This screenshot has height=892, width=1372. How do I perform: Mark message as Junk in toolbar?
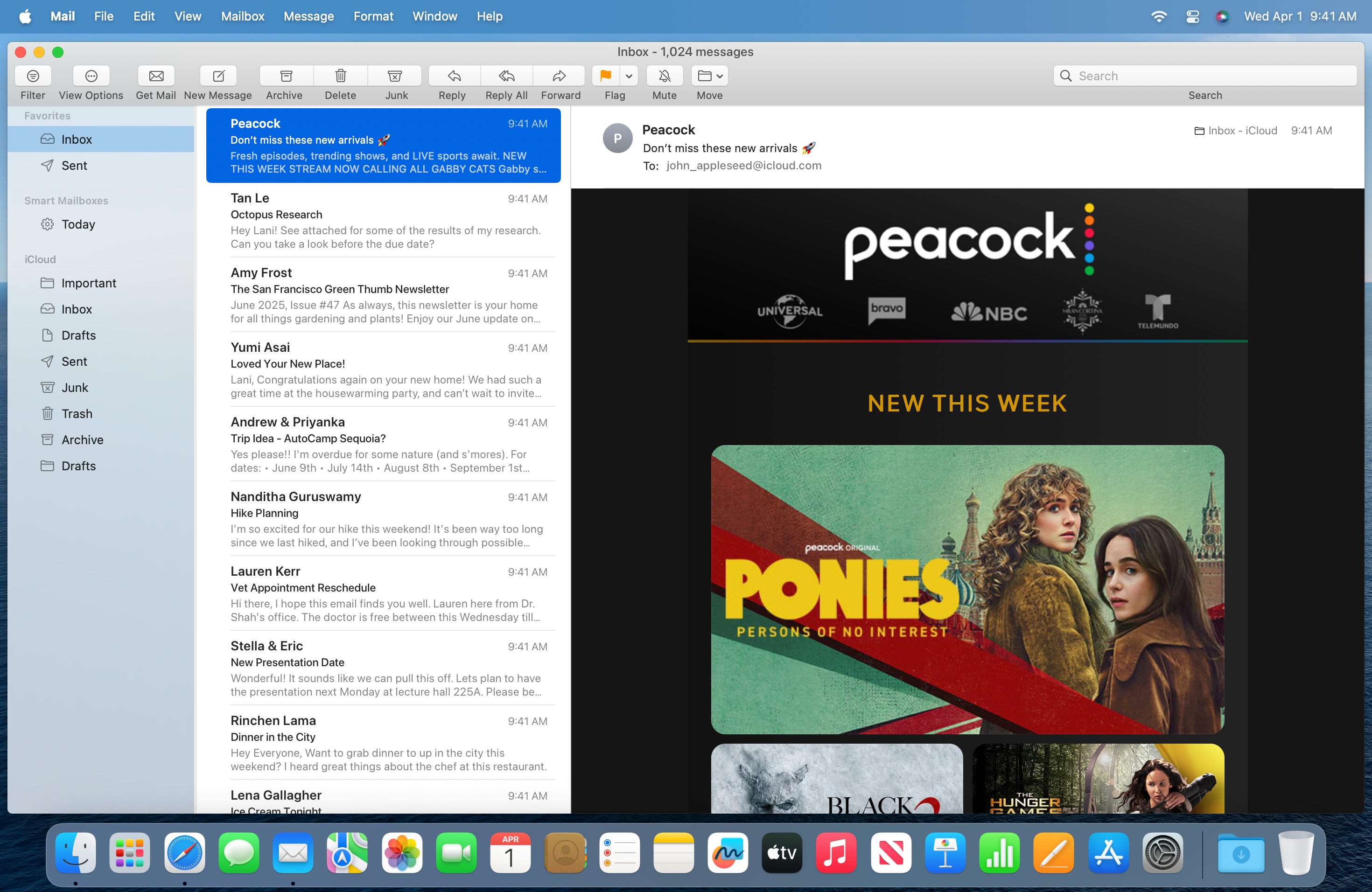tap(395, 76)
